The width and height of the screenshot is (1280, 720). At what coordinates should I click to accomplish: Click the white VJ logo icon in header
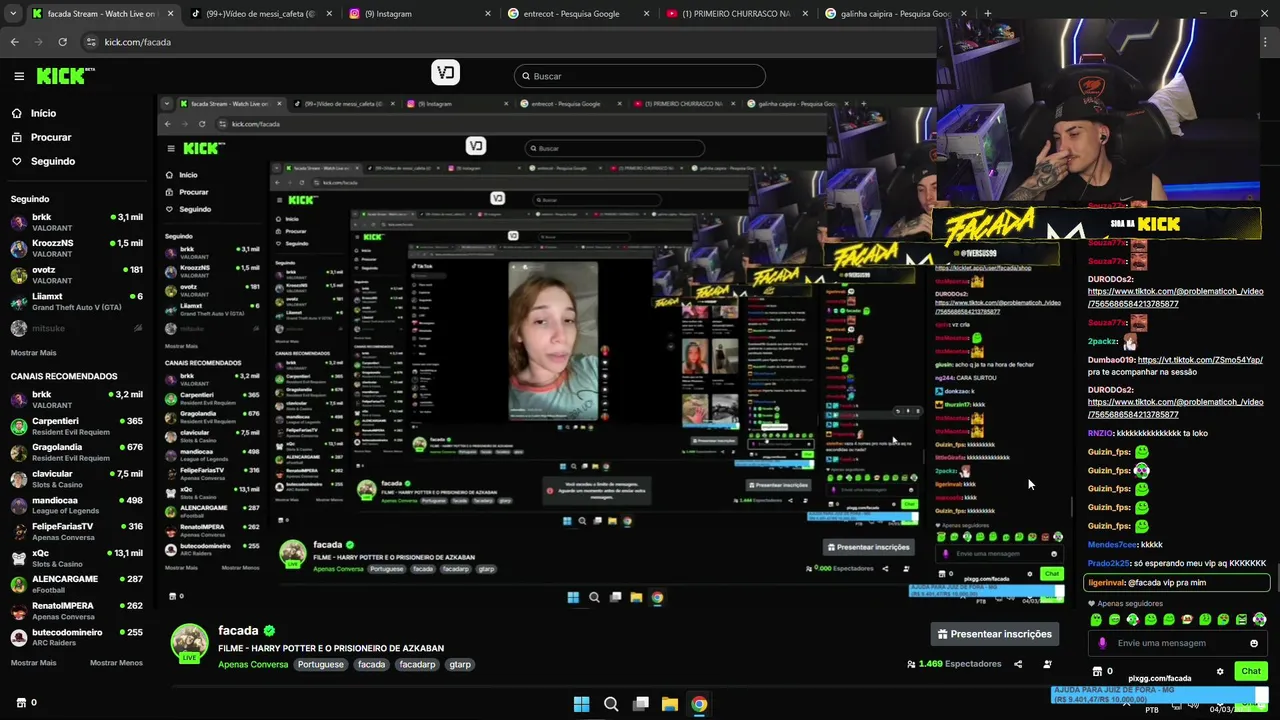pyautogui.click(x=446, y=72)
